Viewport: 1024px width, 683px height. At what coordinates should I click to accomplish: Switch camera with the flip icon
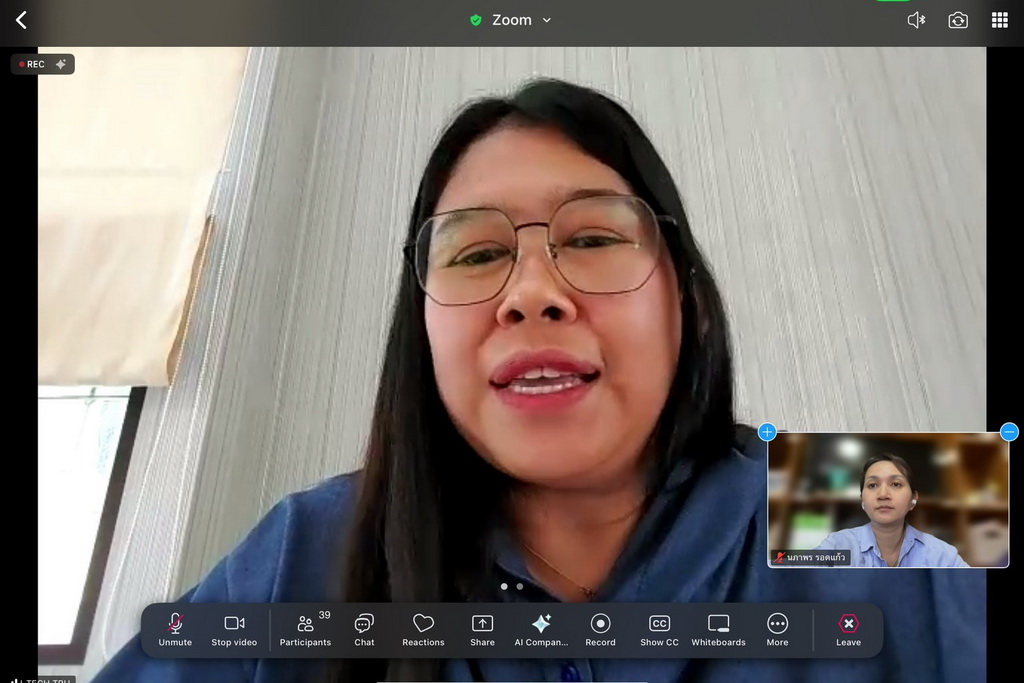tap(958, 20)
